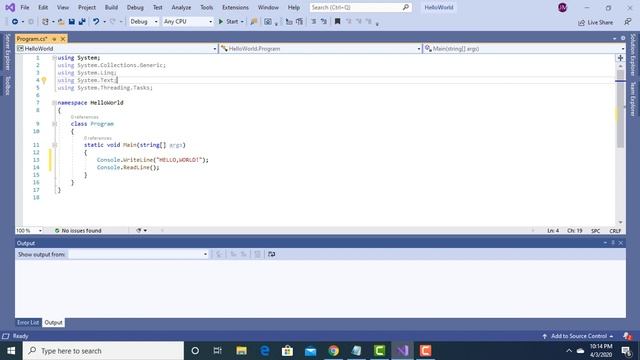Click the increase indent toolbar icon
The height and width of the screenshot is (360, 640).
(x=324, y=22)
